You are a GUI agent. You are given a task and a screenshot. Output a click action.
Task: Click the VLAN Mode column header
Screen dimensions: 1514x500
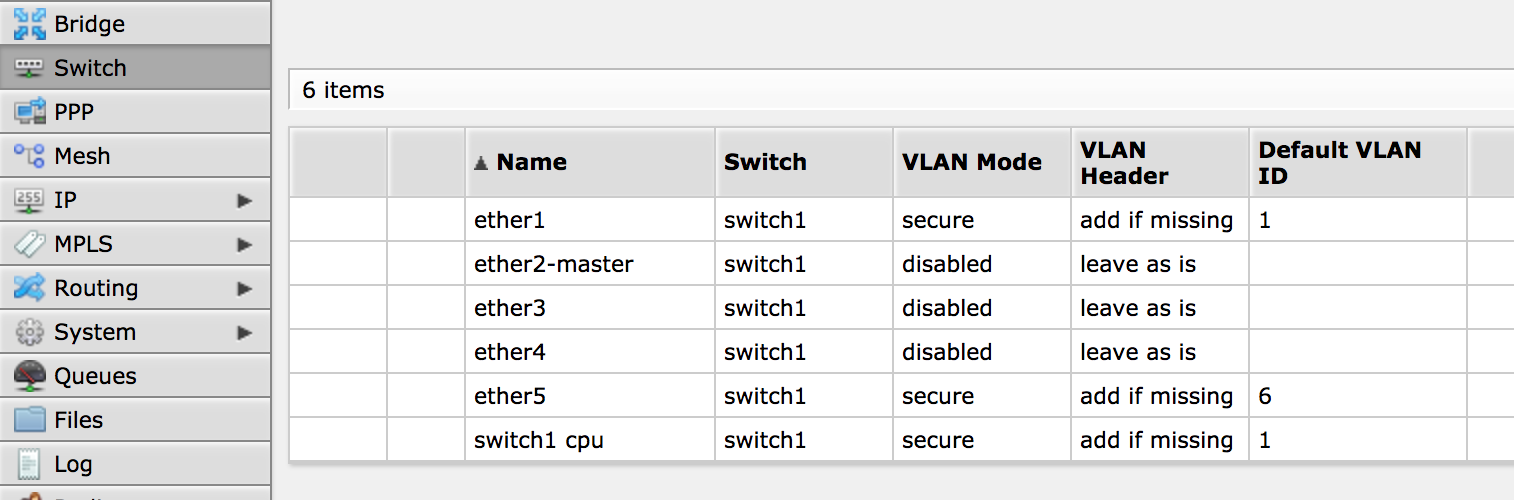click(x=971, y=162)
